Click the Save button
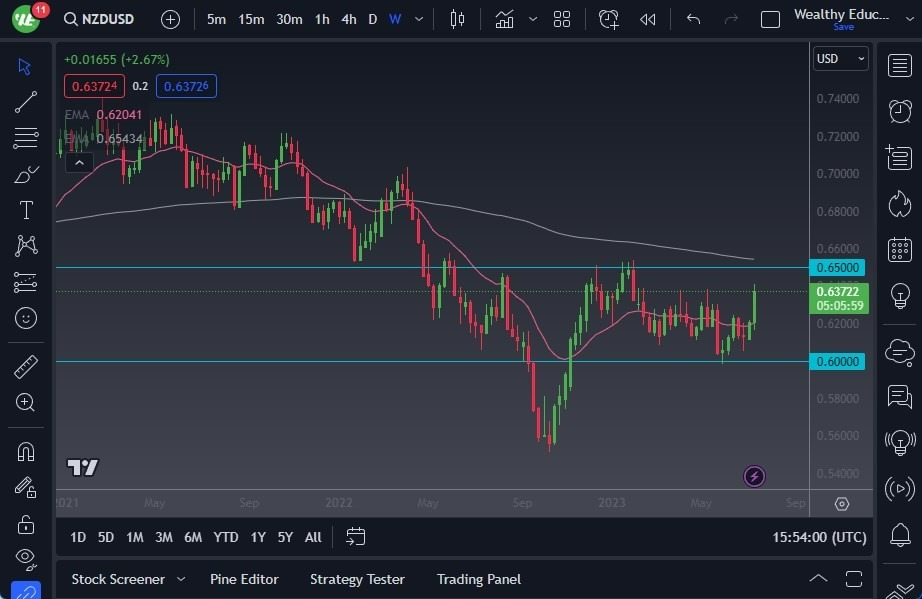The image size is (922, 599). [843, 27]
